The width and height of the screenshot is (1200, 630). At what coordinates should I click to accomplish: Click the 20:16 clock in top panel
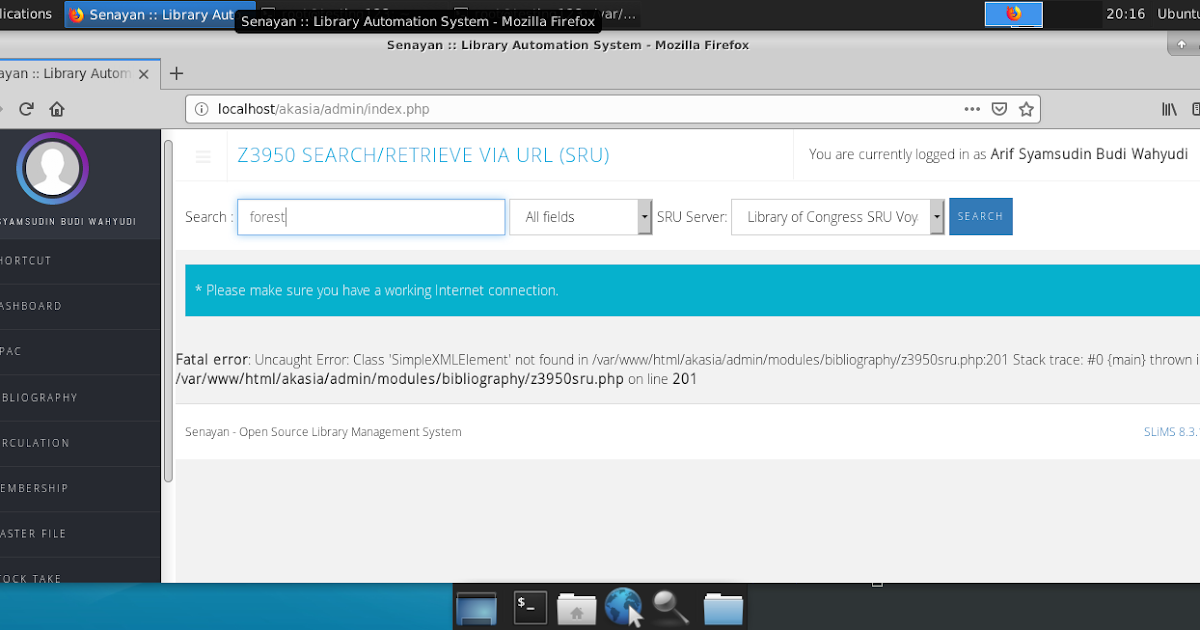click(1126, 14)
